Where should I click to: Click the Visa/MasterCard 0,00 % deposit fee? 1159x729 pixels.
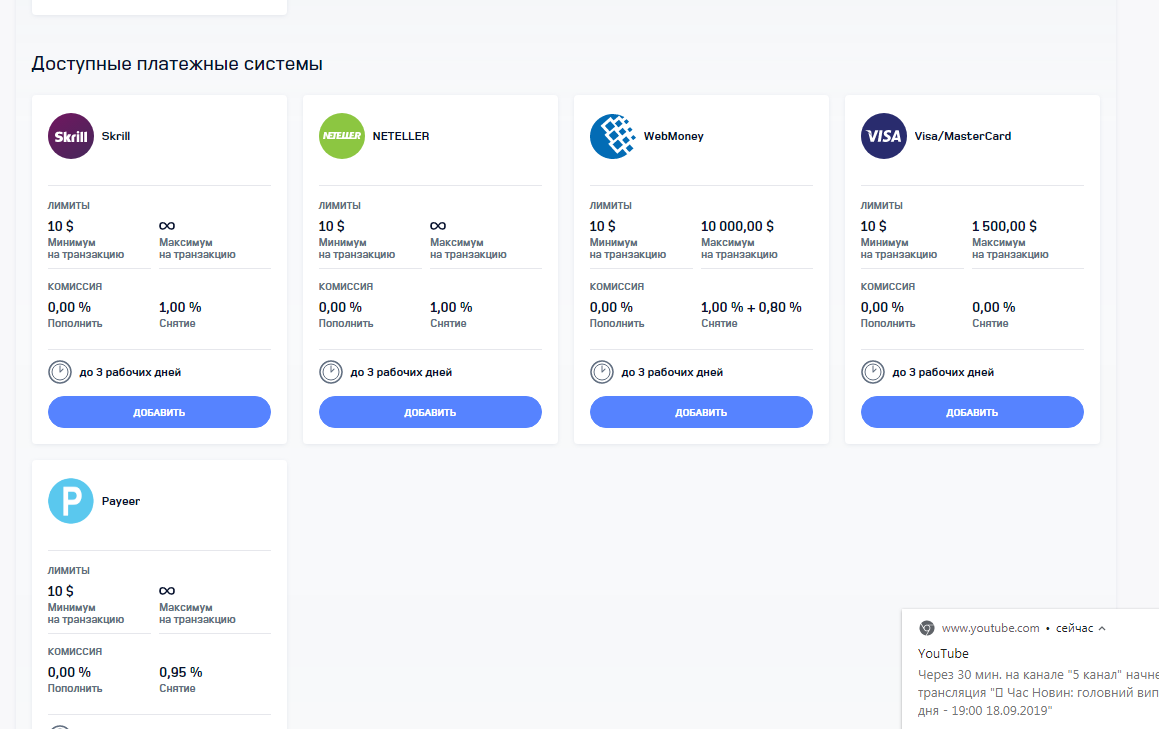(x=882, y=307)
